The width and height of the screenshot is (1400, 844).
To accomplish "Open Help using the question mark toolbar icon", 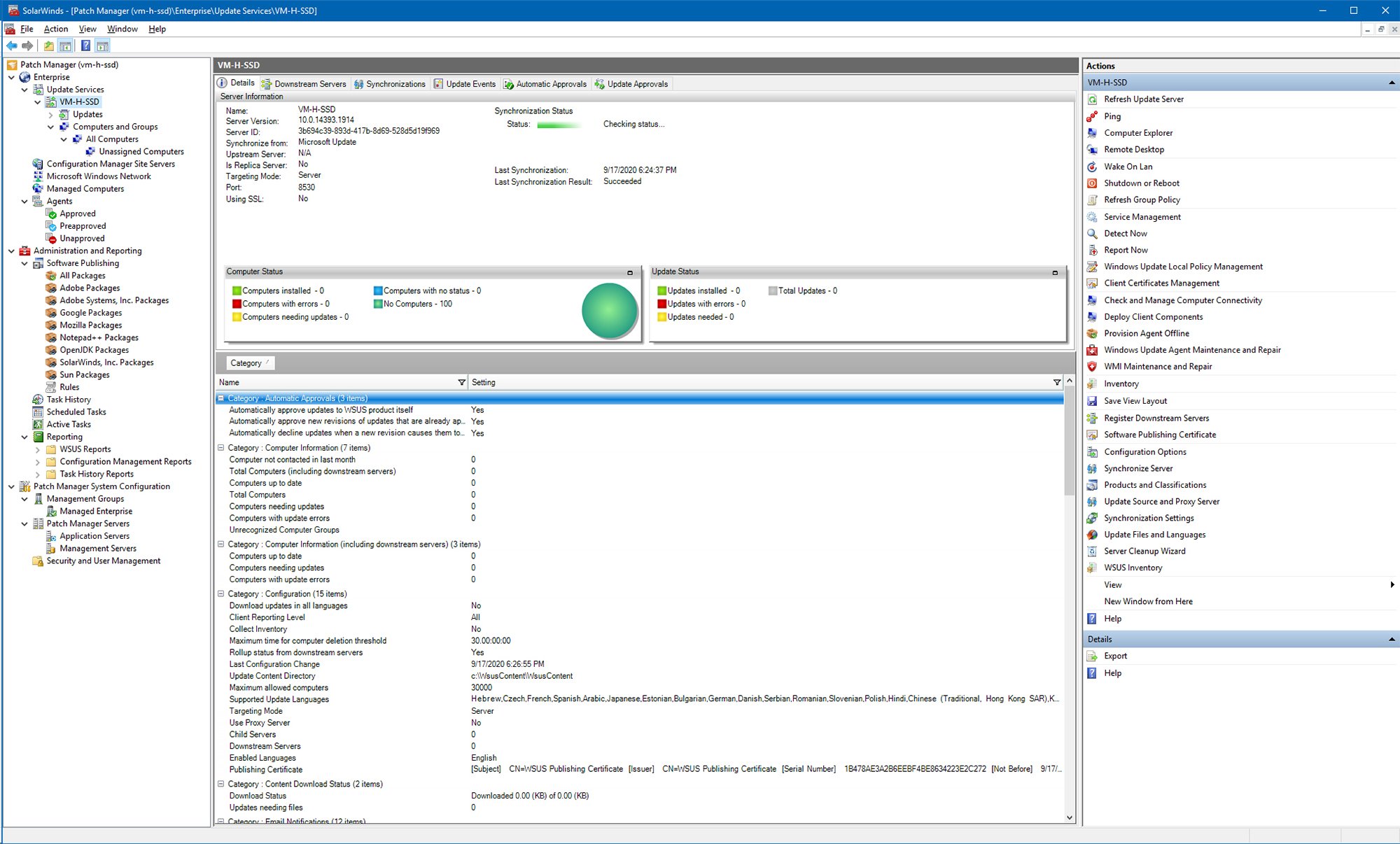I will pos(85,45).
